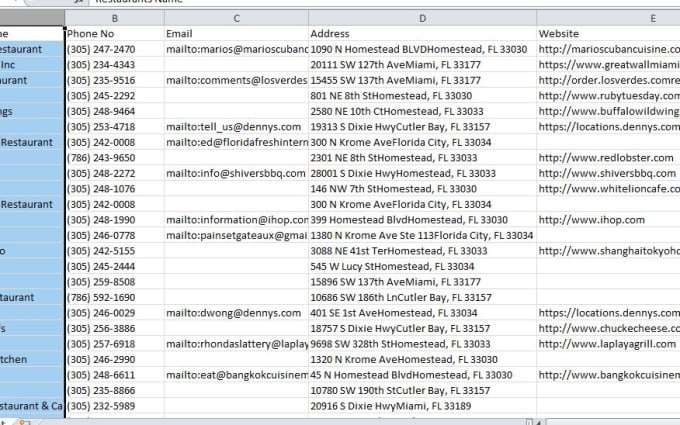Select column C header
The width and height of the screenshot is (680, 425).
236,18
